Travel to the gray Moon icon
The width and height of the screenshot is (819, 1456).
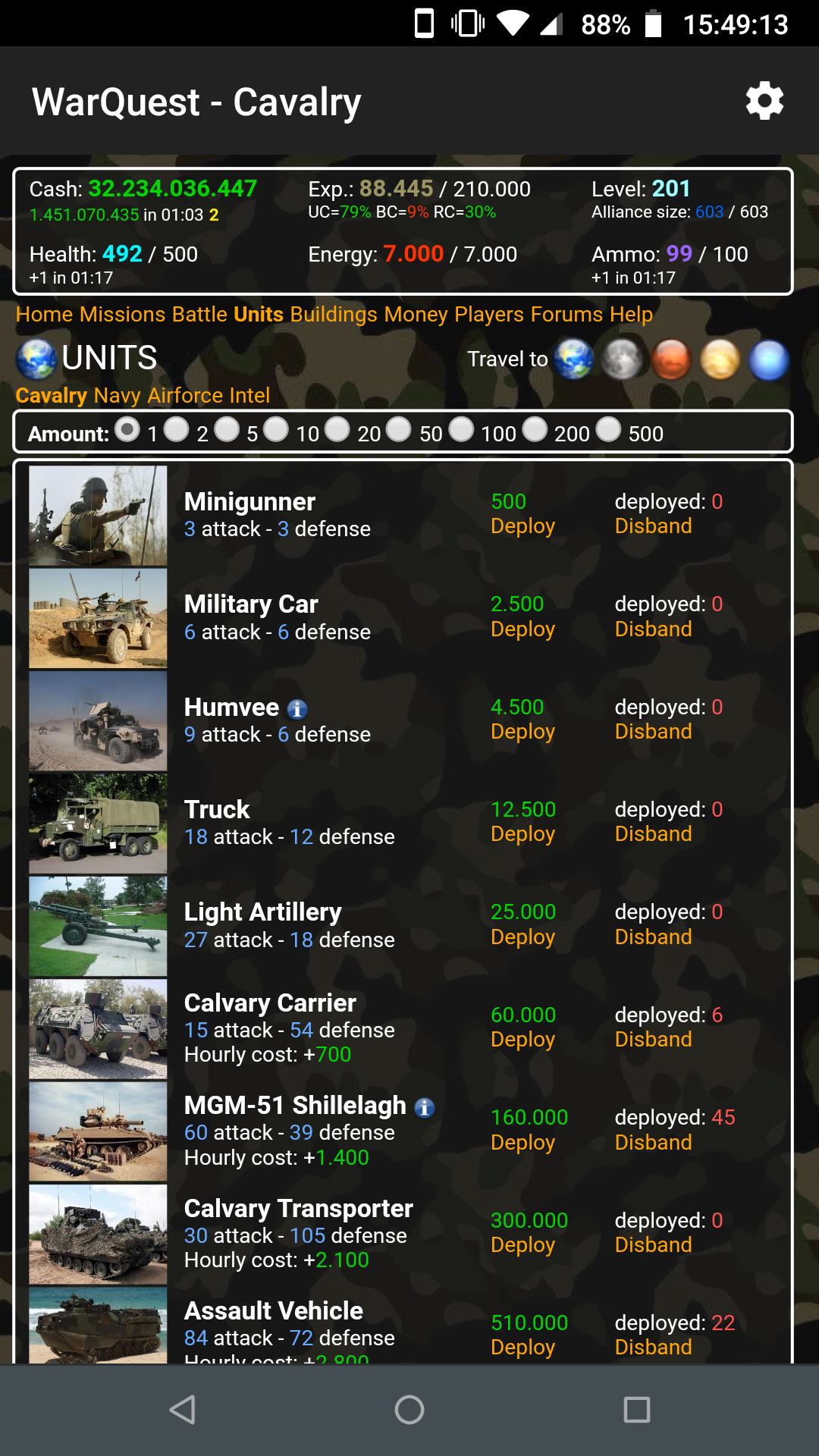pyautogui.click(x=622, y=359)
